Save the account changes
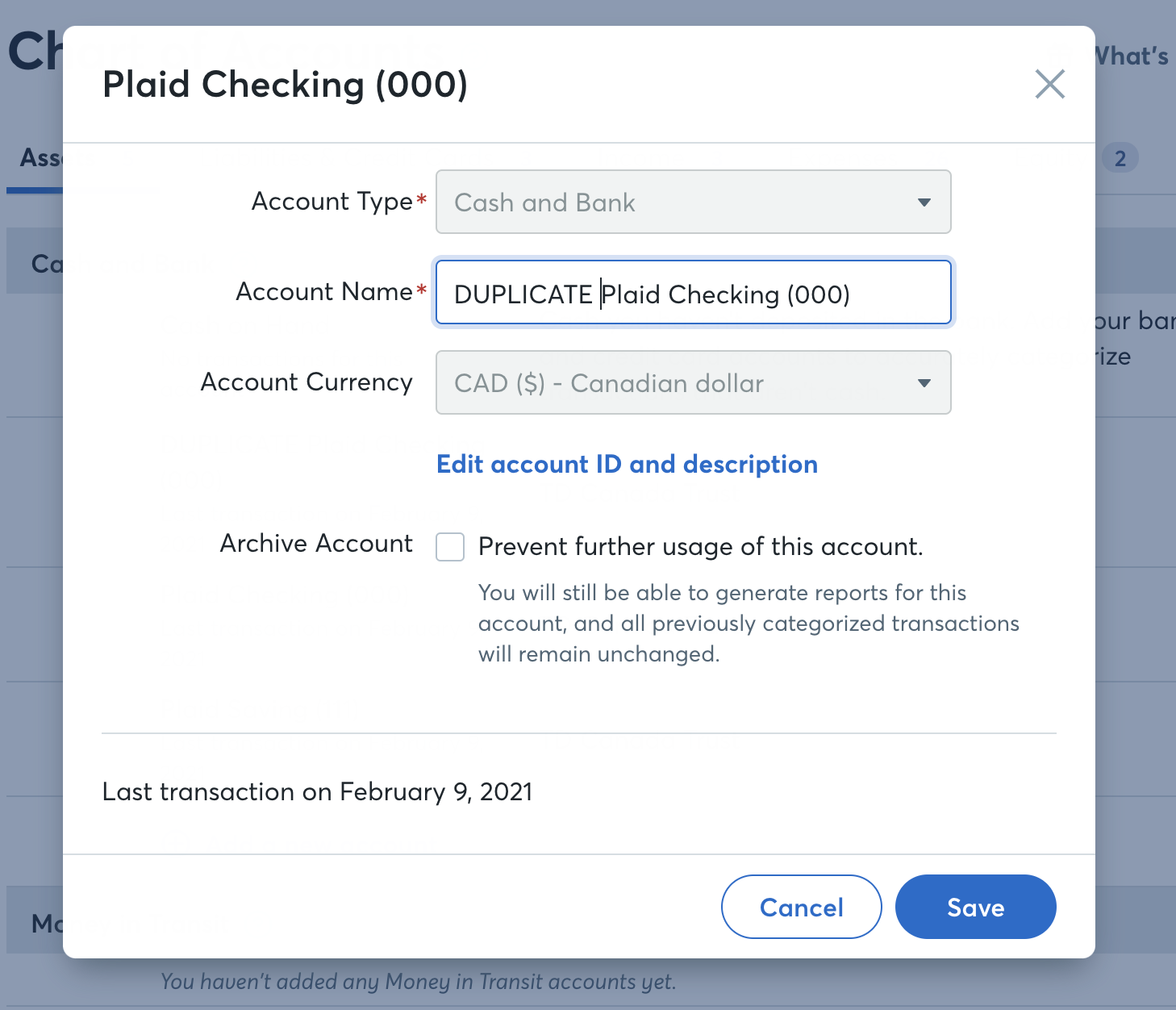The image size is (1176, 1010). pyautogui.click(x=975, y=907)
